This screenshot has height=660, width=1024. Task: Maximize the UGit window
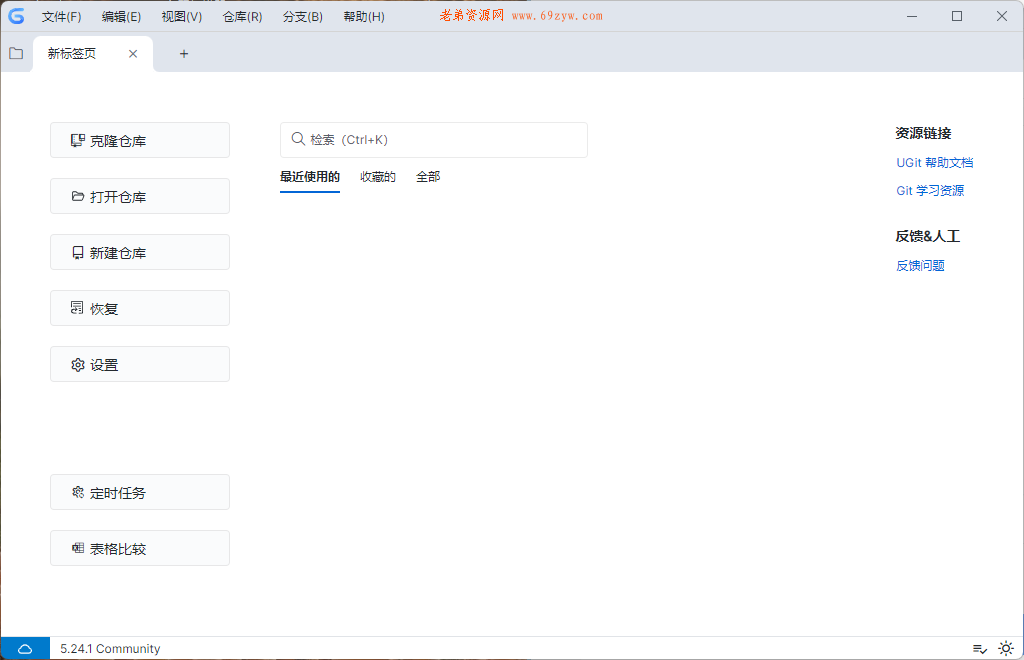point(957,16)
